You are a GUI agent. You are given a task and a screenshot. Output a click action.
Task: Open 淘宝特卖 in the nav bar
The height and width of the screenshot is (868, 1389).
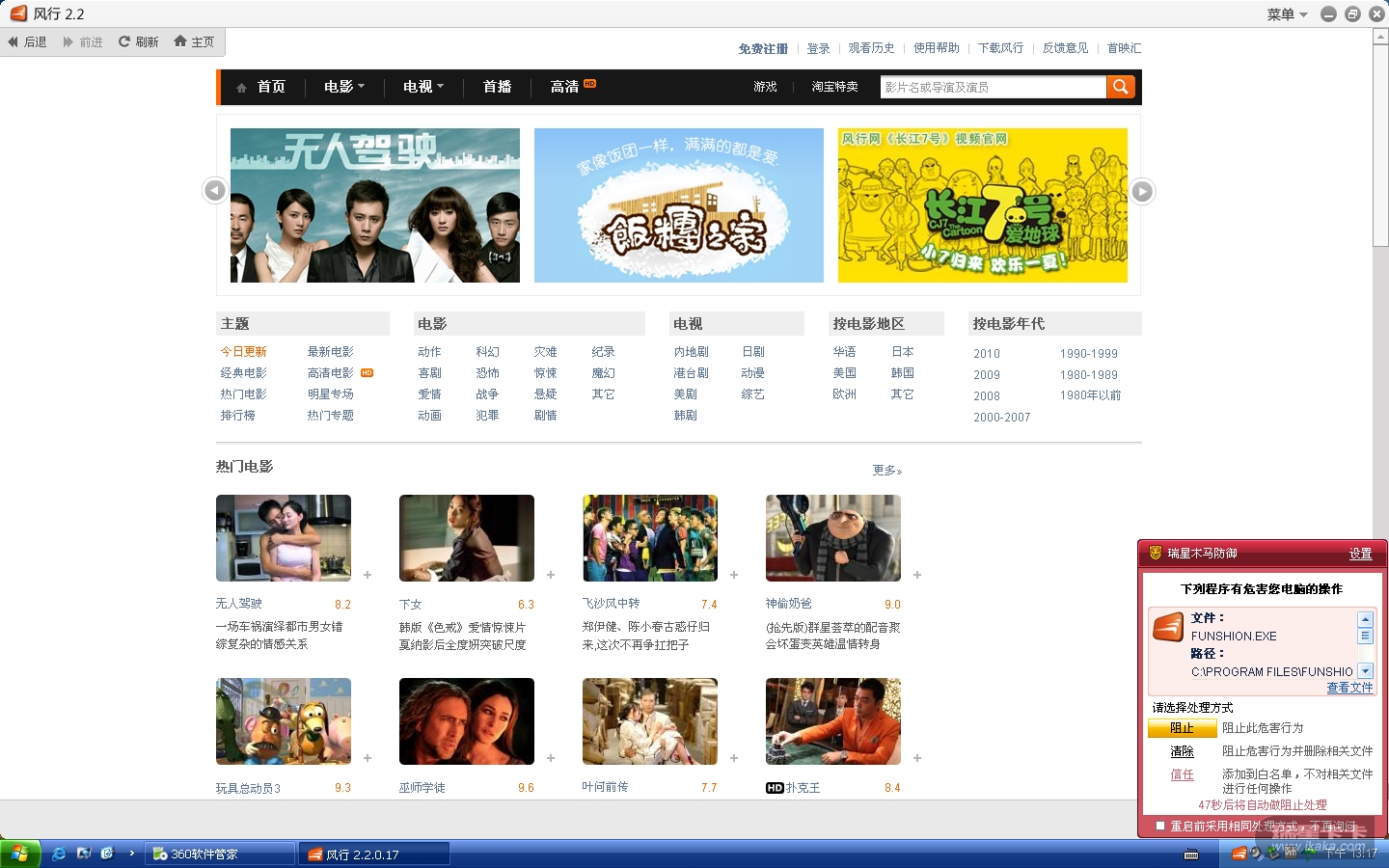point(834,87)
